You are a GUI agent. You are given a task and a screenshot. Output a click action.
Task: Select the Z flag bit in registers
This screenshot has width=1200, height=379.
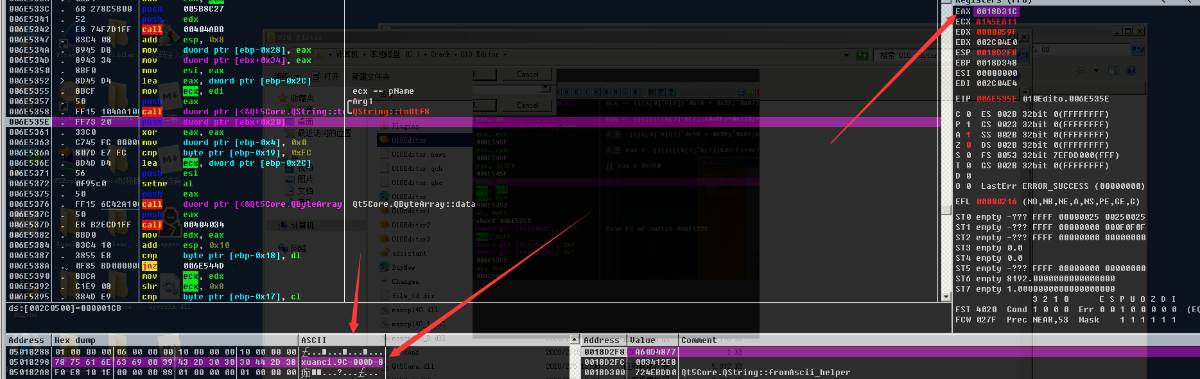[969, 145]
